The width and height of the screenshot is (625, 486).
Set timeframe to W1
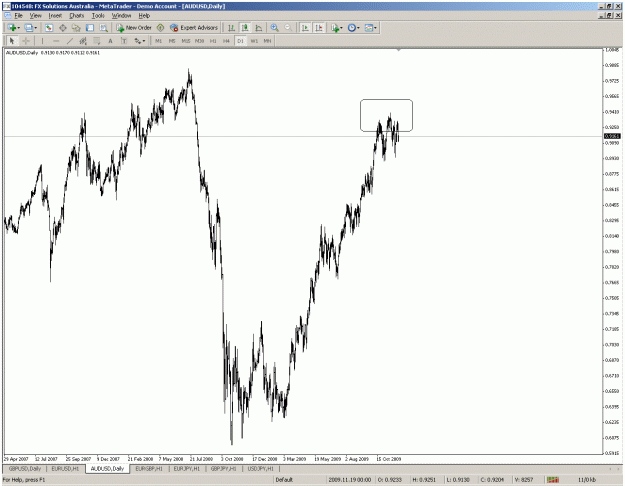(x=254, y=41)
